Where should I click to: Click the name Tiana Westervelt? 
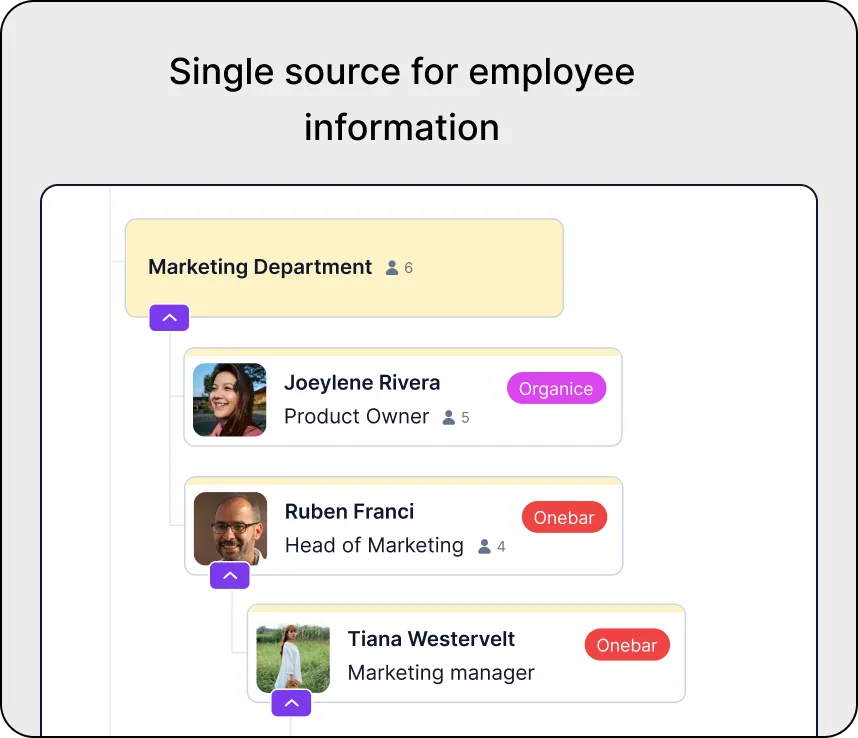431,639
